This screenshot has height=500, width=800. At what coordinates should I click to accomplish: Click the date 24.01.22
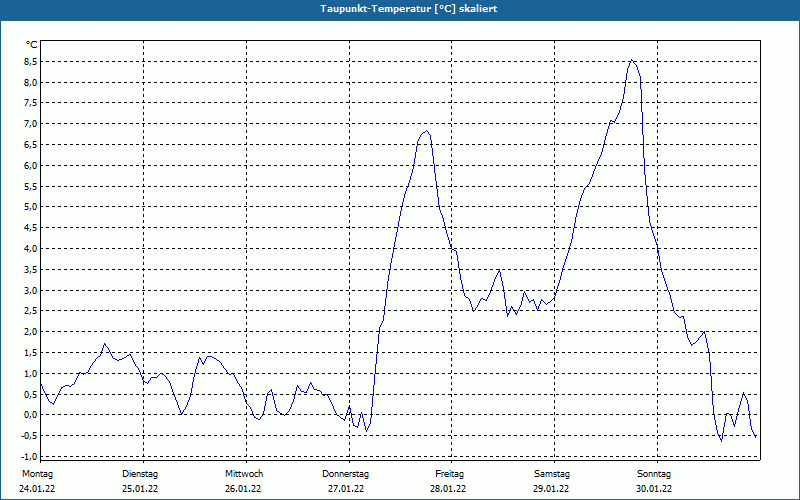37,489
